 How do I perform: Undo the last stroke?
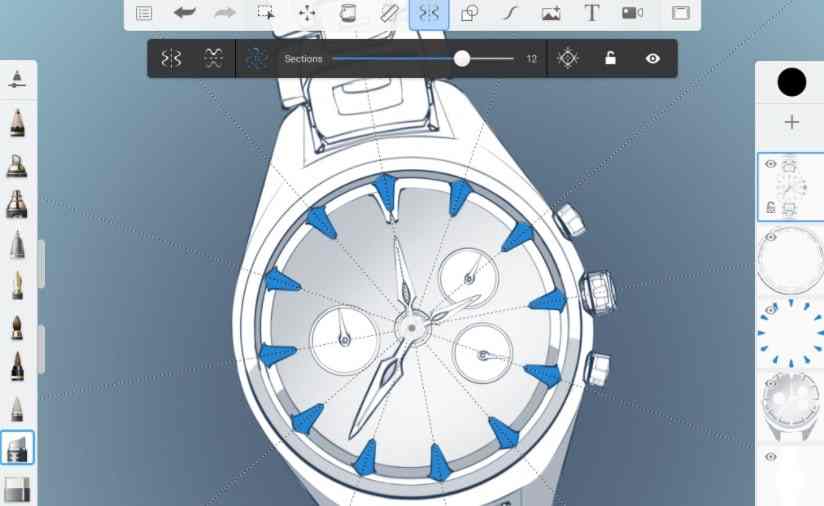[185, 13]
